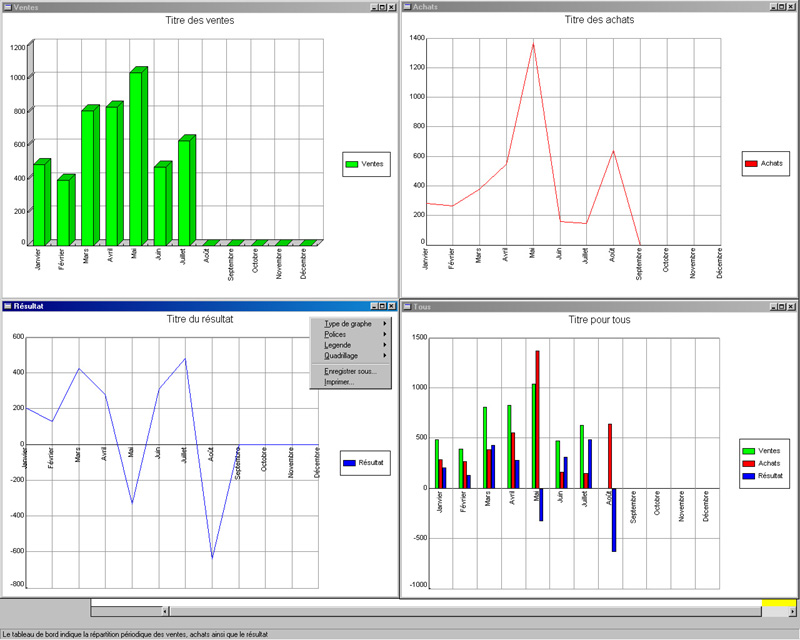Click the Achats window title bar
This screenshot has width=800, height=640.
[x=580, y=6]
